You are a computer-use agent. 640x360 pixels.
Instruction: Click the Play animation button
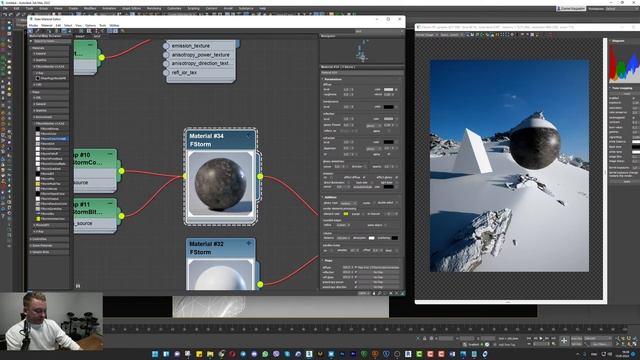(541, 338)
